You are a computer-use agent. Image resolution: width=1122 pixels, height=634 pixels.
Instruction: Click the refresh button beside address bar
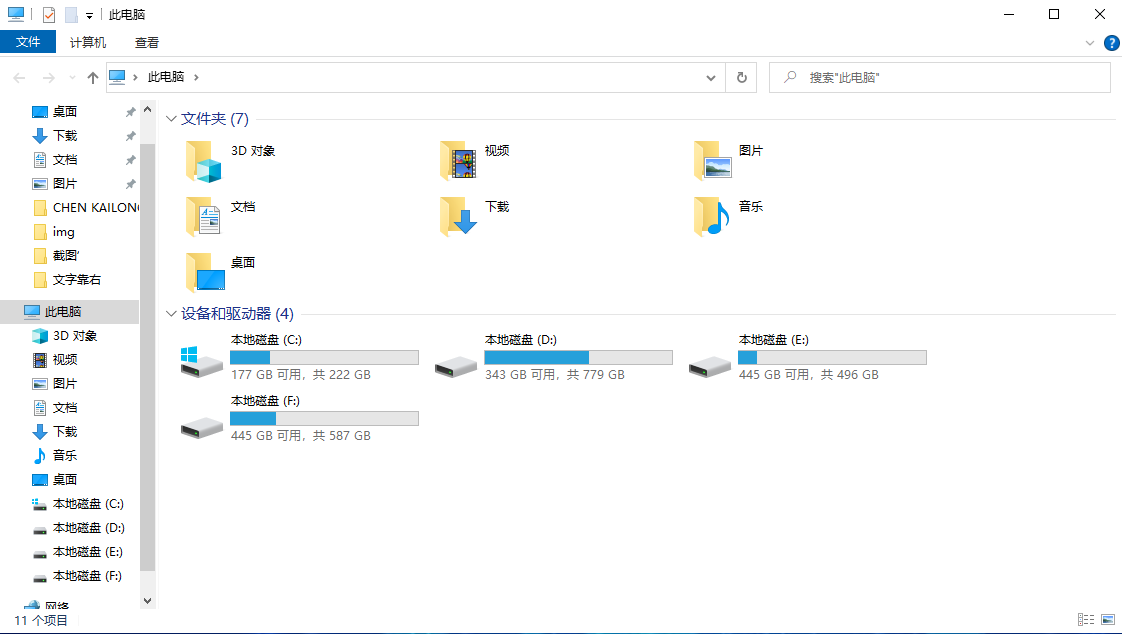pyautogui.click(x=741, y=77)
